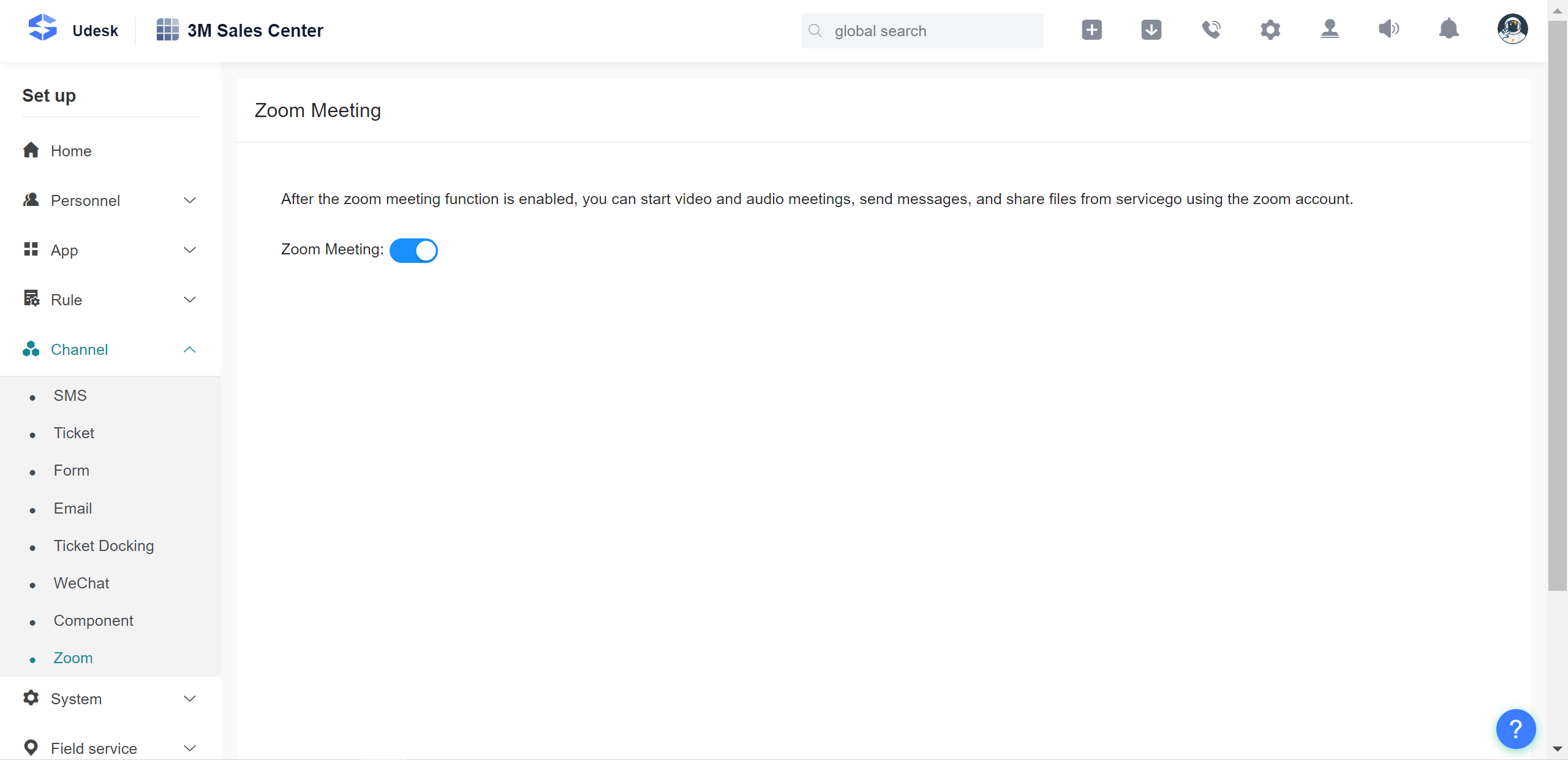Disable the Zoom Meeting toggle
The width and height of the screenshot is (1568, 760).
[413, 250]
